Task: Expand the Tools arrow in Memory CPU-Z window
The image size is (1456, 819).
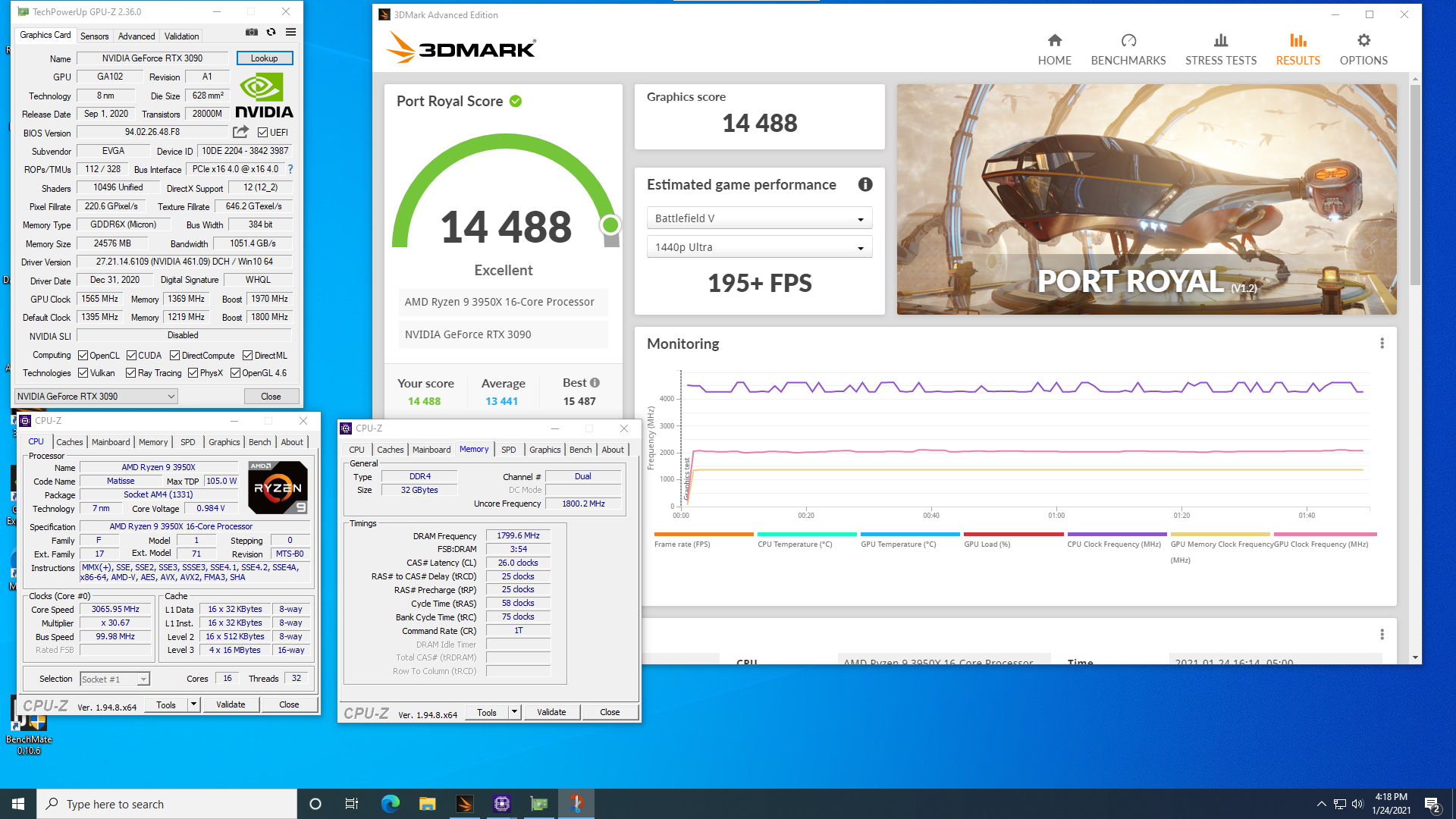Action: [x=515, y=713]
